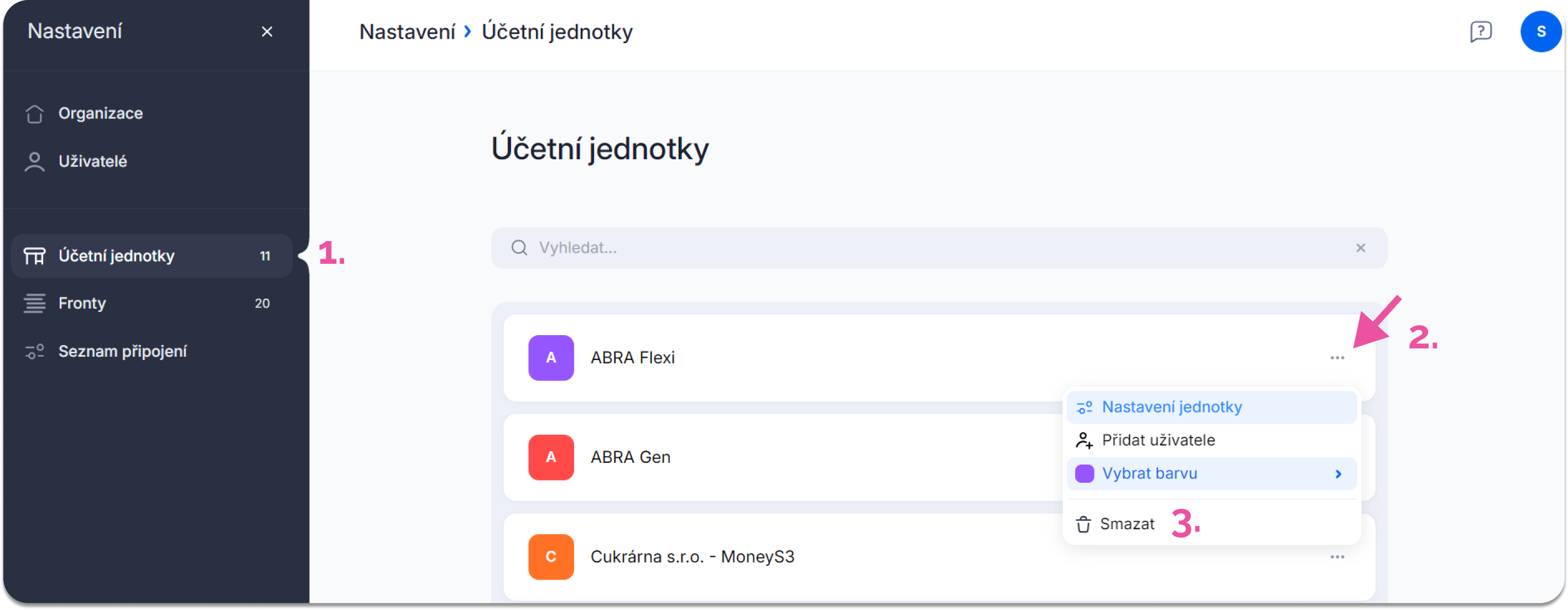1568x610 pixels.
Task: Click the red ABRA Gen avatar
Action: coord(551,457)
